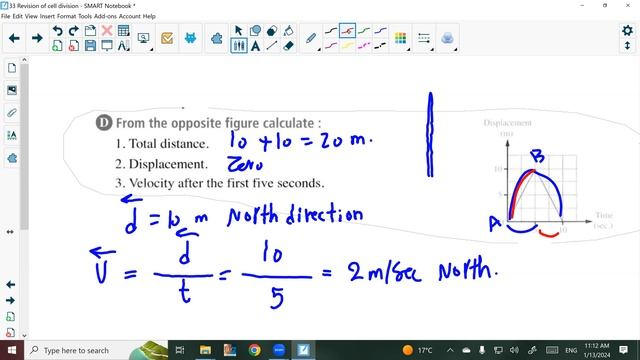Viewport: 640px width, 360px height.
Task: Click the blue monster activity icon
Action: (x=191, y=38)
